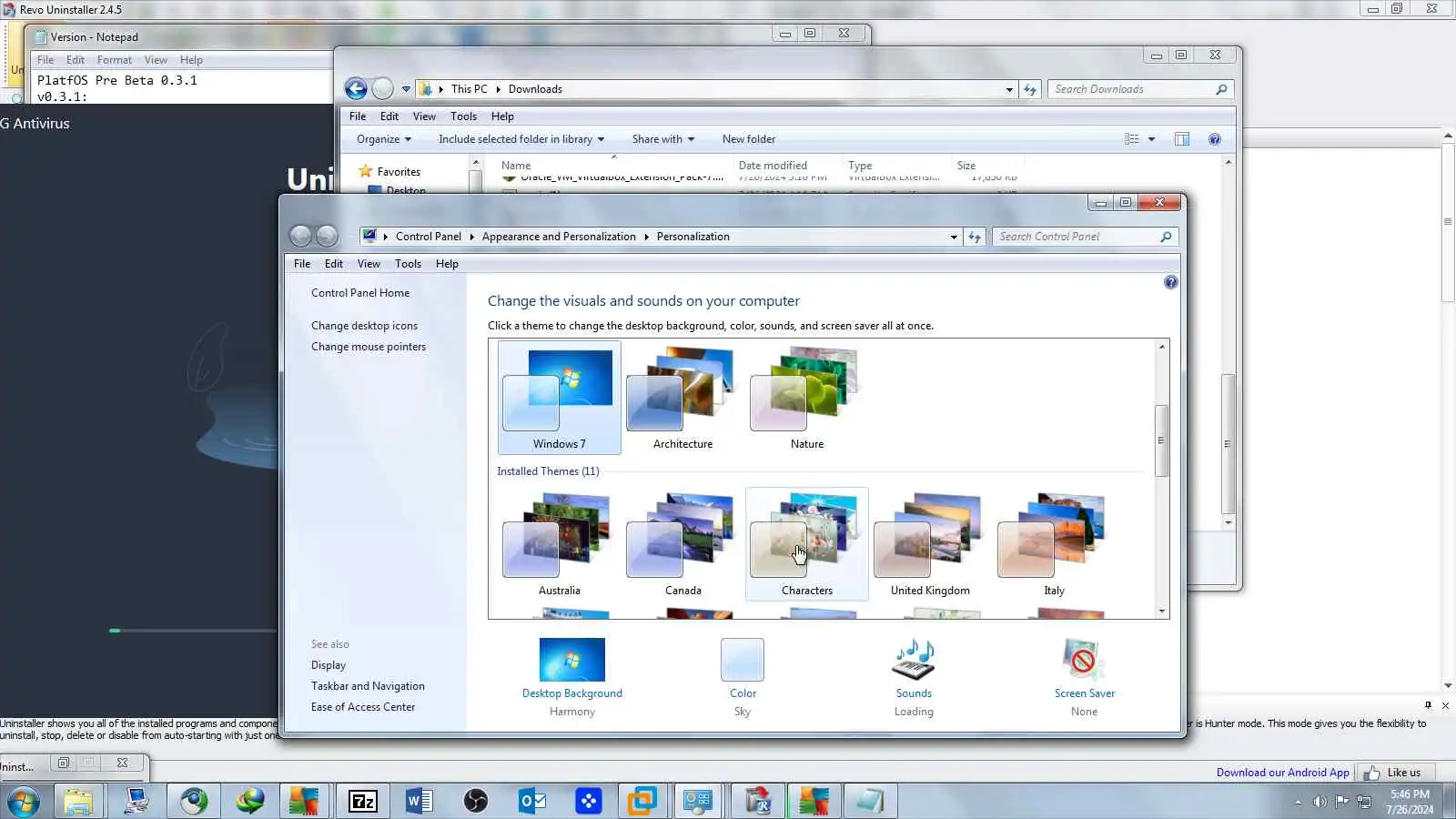This screenshot has height=819, width=1456.
Task: Click Change mouse pointers link
Action: pyautogui.click(x=369, y=347)
